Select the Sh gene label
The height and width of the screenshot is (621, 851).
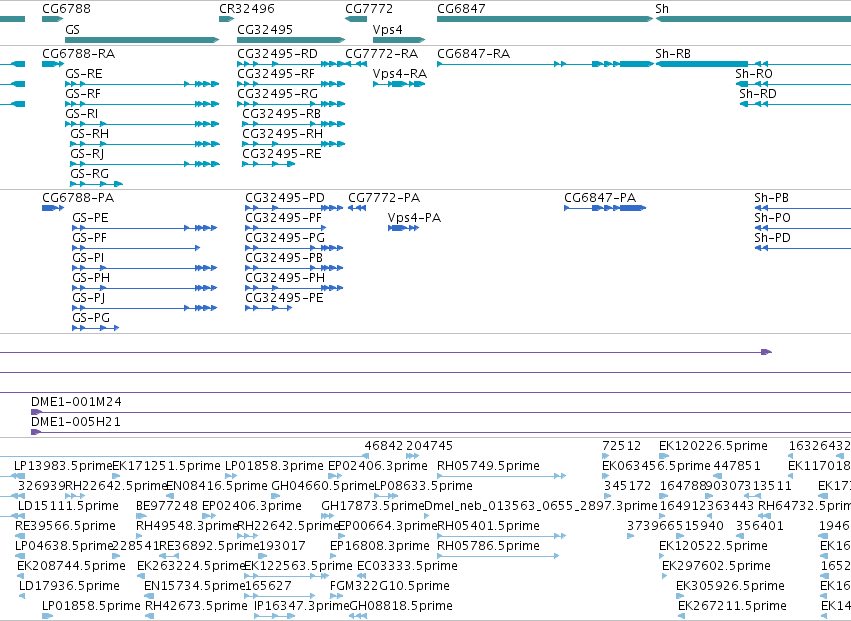[662, 9]
